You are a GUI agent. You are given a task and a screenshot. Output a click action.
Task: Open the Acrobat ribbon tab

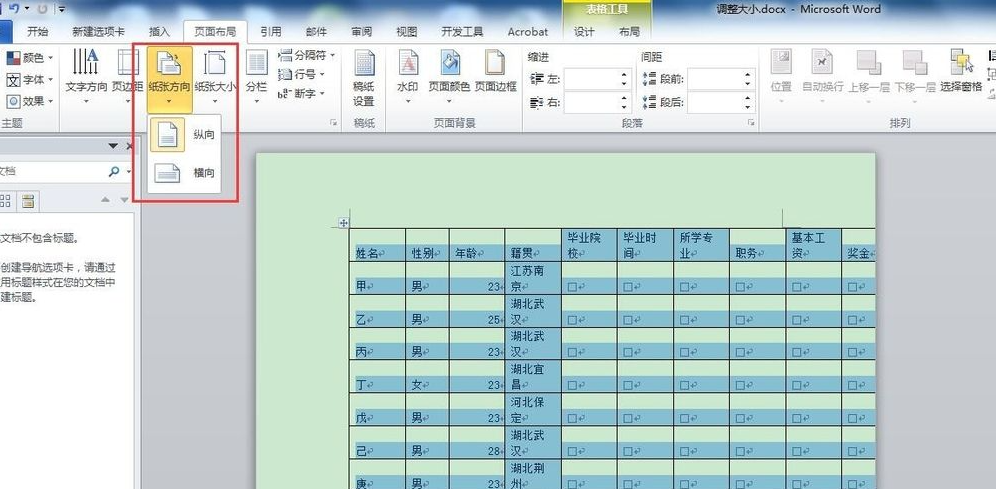pos(528,32)
